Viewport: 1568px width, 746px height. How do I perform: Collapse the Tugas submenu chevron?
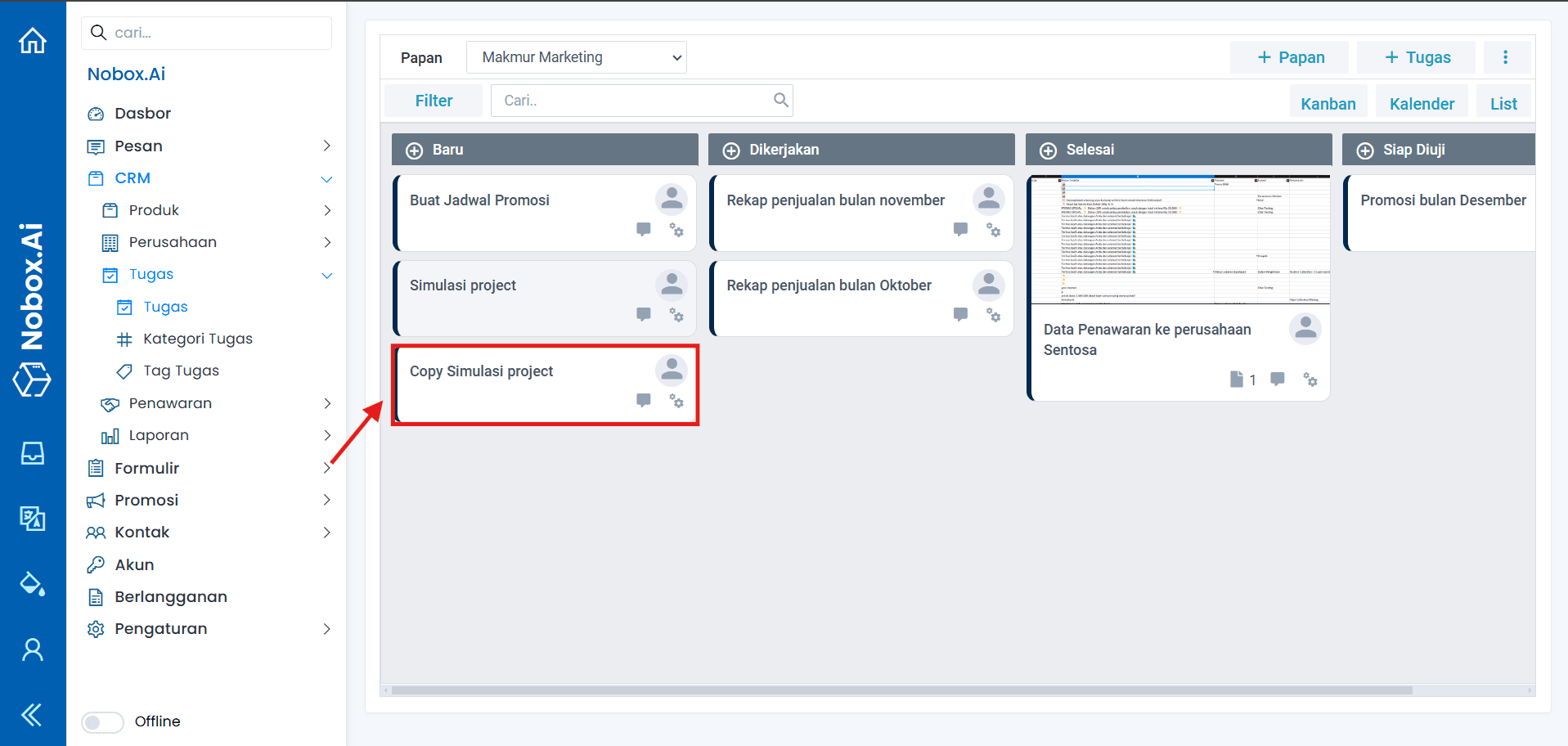pyautogui.click(x=326, y=275)
